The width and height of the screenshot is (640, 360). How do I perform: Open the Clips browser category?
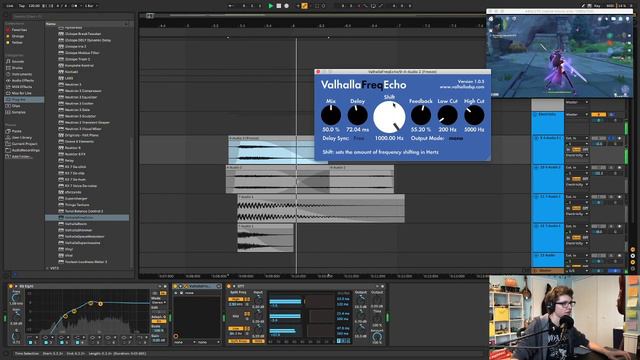tap(16, 106)
